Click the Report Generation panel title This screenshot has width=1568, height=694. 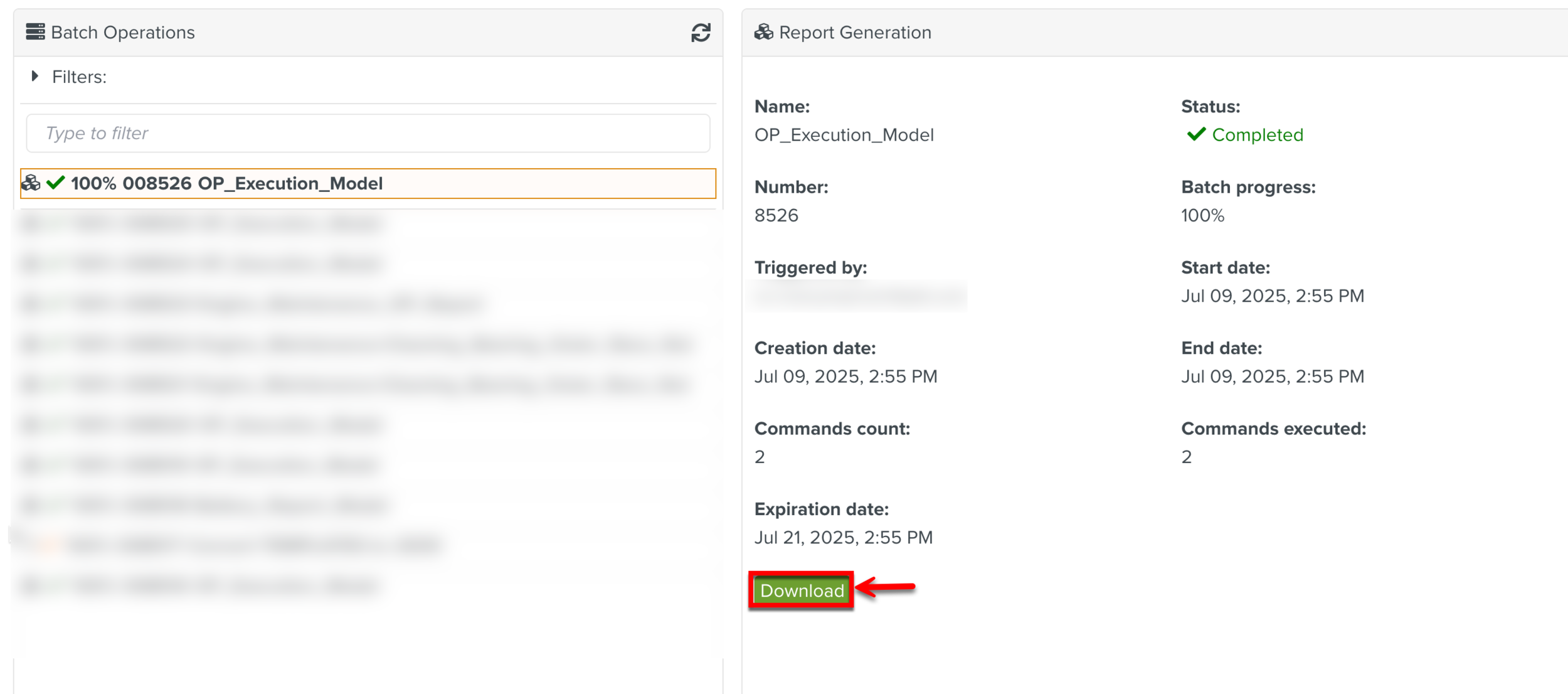tap(854, 33)
